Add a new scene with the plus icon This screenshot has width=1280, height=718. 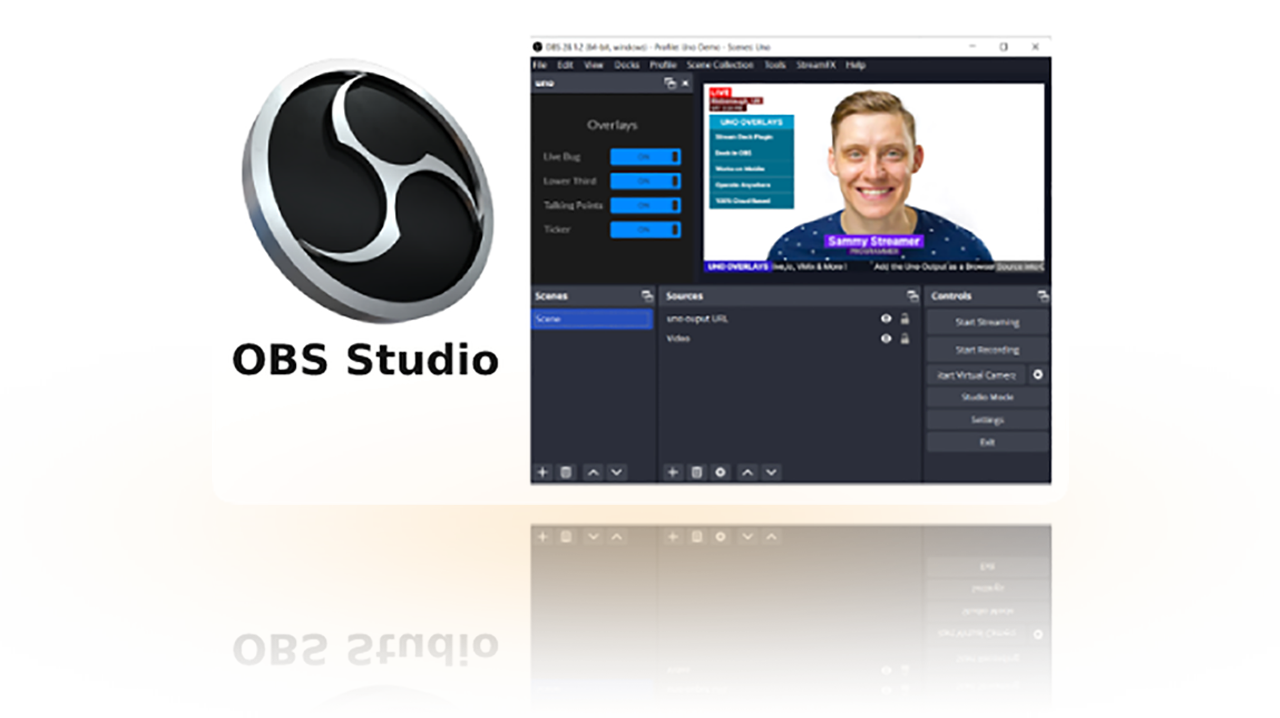(543, 472)
